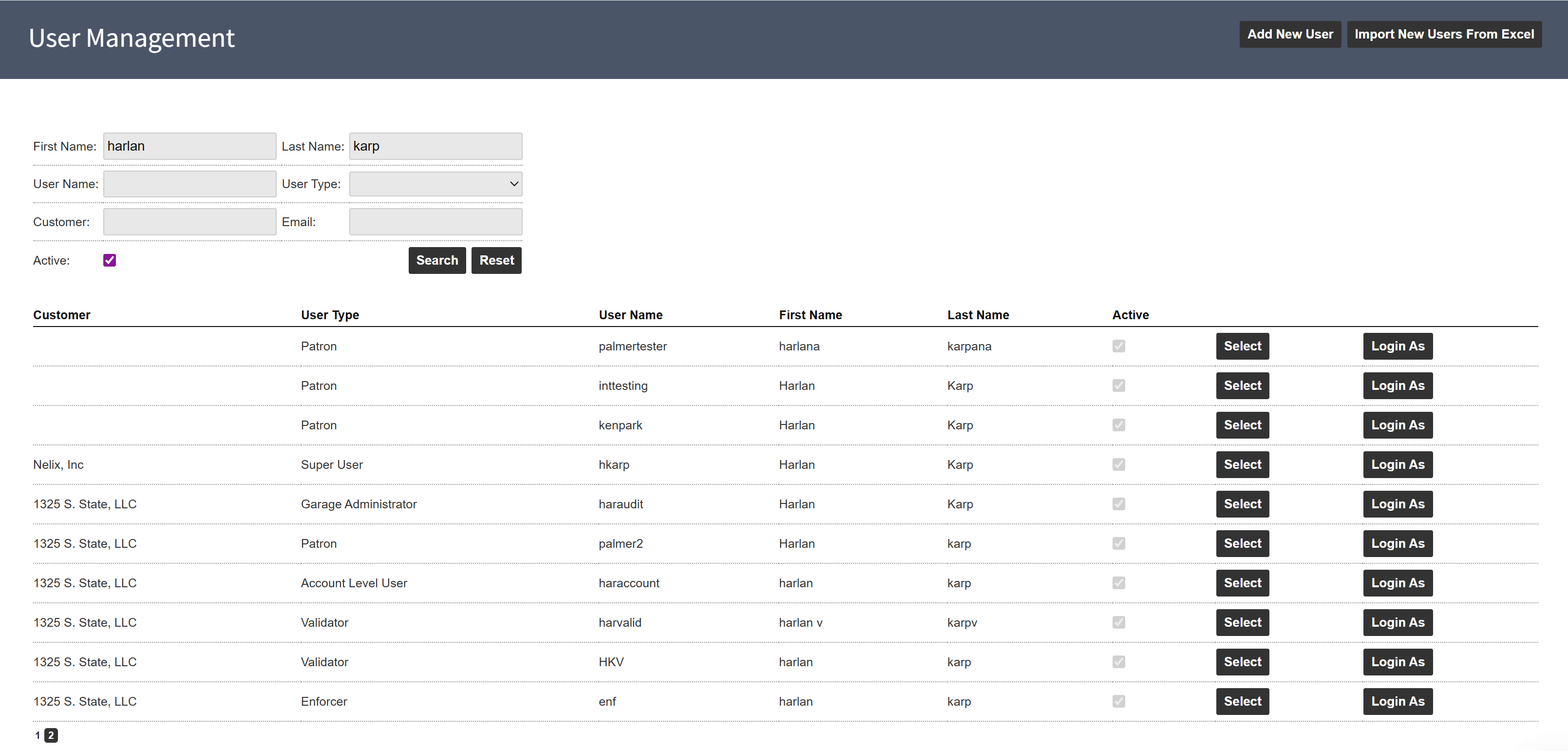Click the Email filter field
Image resolution: width=1568 pixels, height=751 pixels.
point(435,222)
